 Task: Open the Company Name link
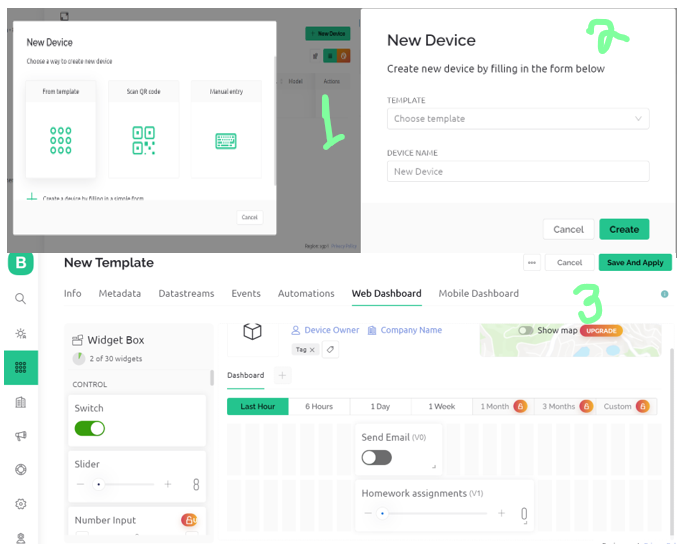405,330
